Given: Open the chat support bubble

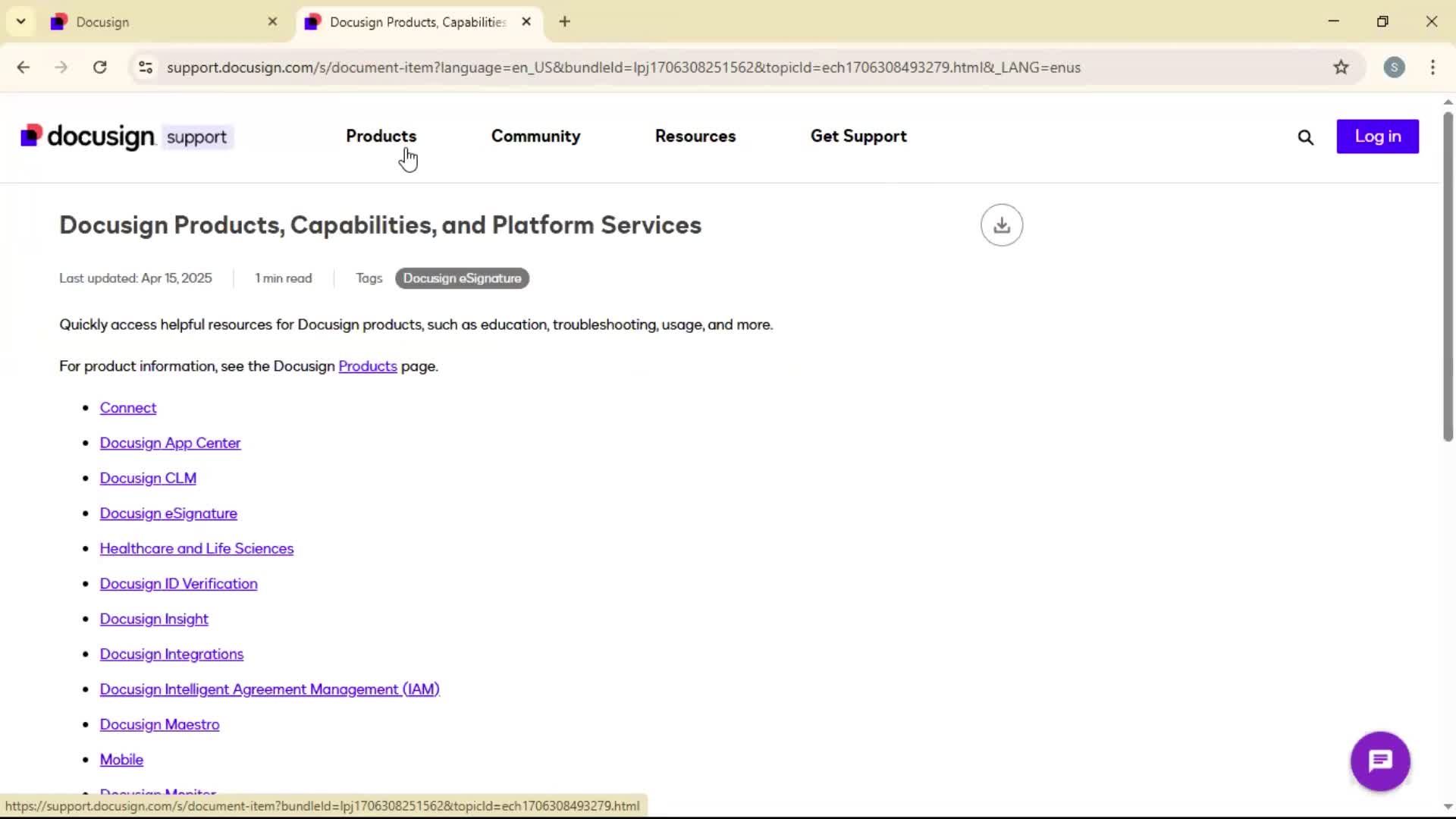Looking at the screenshot, I should click(1379, 761).
